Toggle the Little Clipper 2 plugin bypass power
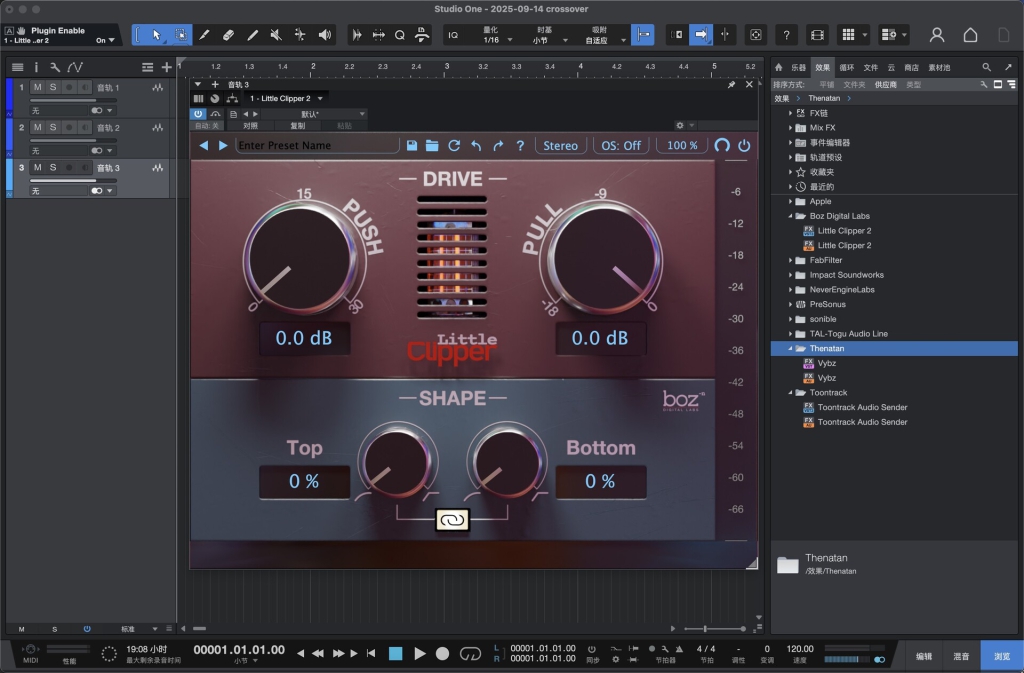This screenshot has height=673, width=1024. [x=200, y=114]
